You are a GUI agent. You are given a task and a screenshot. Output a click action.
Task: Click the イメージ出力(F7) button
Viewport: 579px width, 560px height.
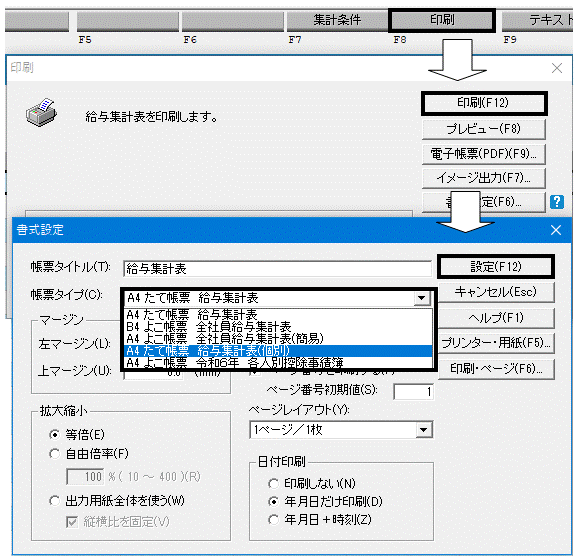(484, 178)
